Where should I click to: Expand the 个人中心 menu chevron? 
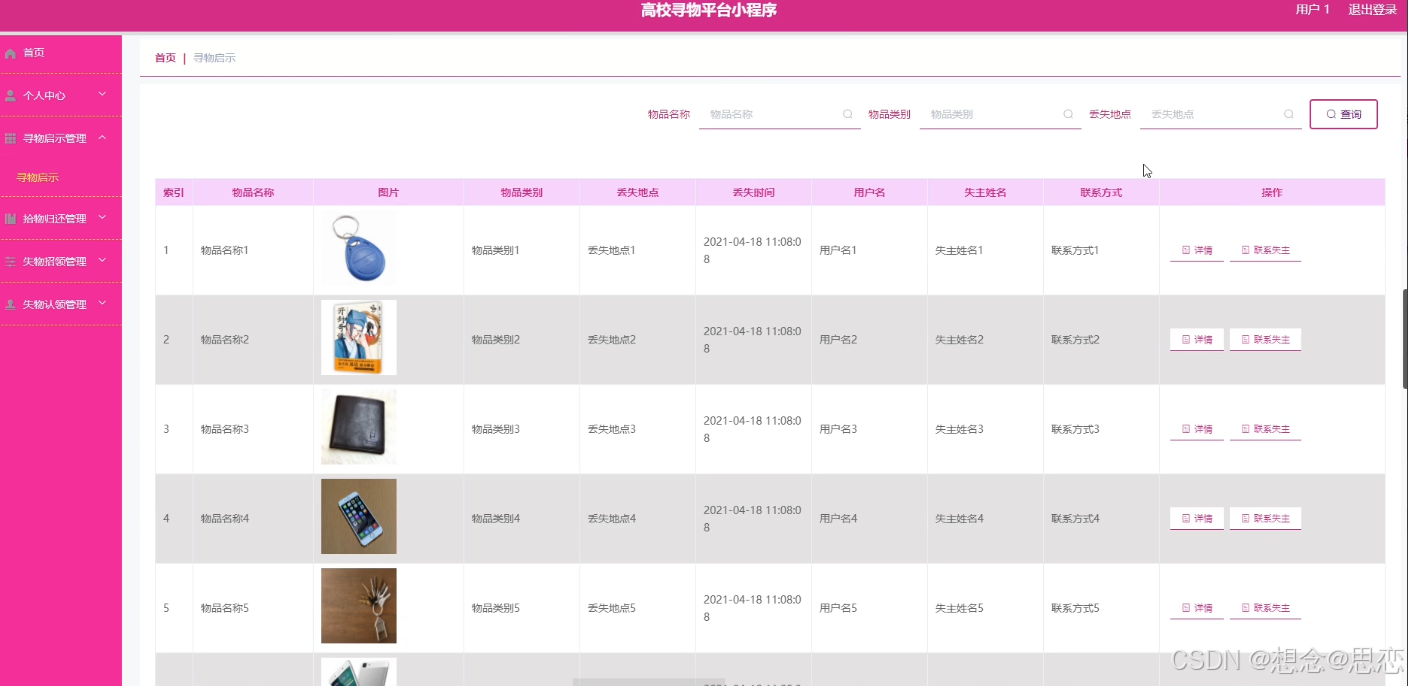click(x=102, y=95)
